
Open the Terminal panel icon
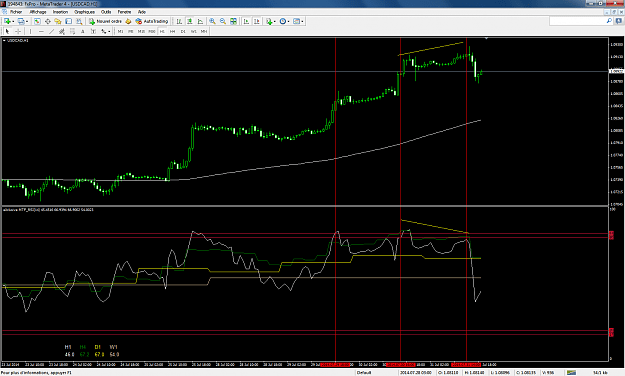[69, 21]
